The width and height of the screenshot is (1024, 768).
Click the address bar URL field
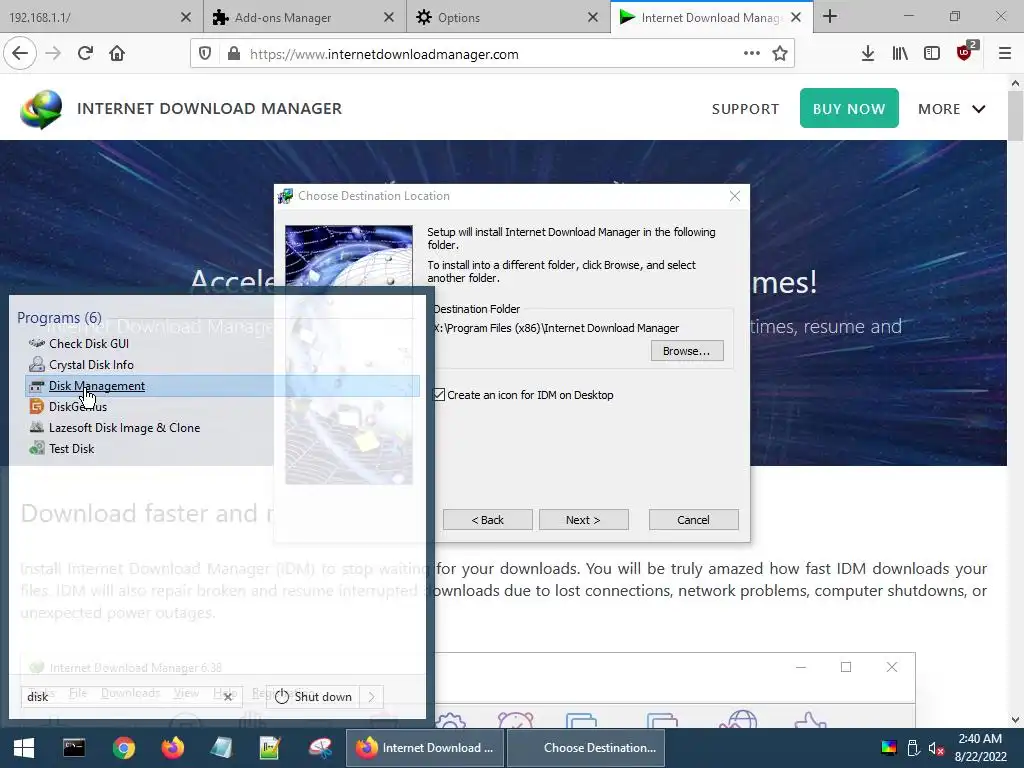coord(493,54)
